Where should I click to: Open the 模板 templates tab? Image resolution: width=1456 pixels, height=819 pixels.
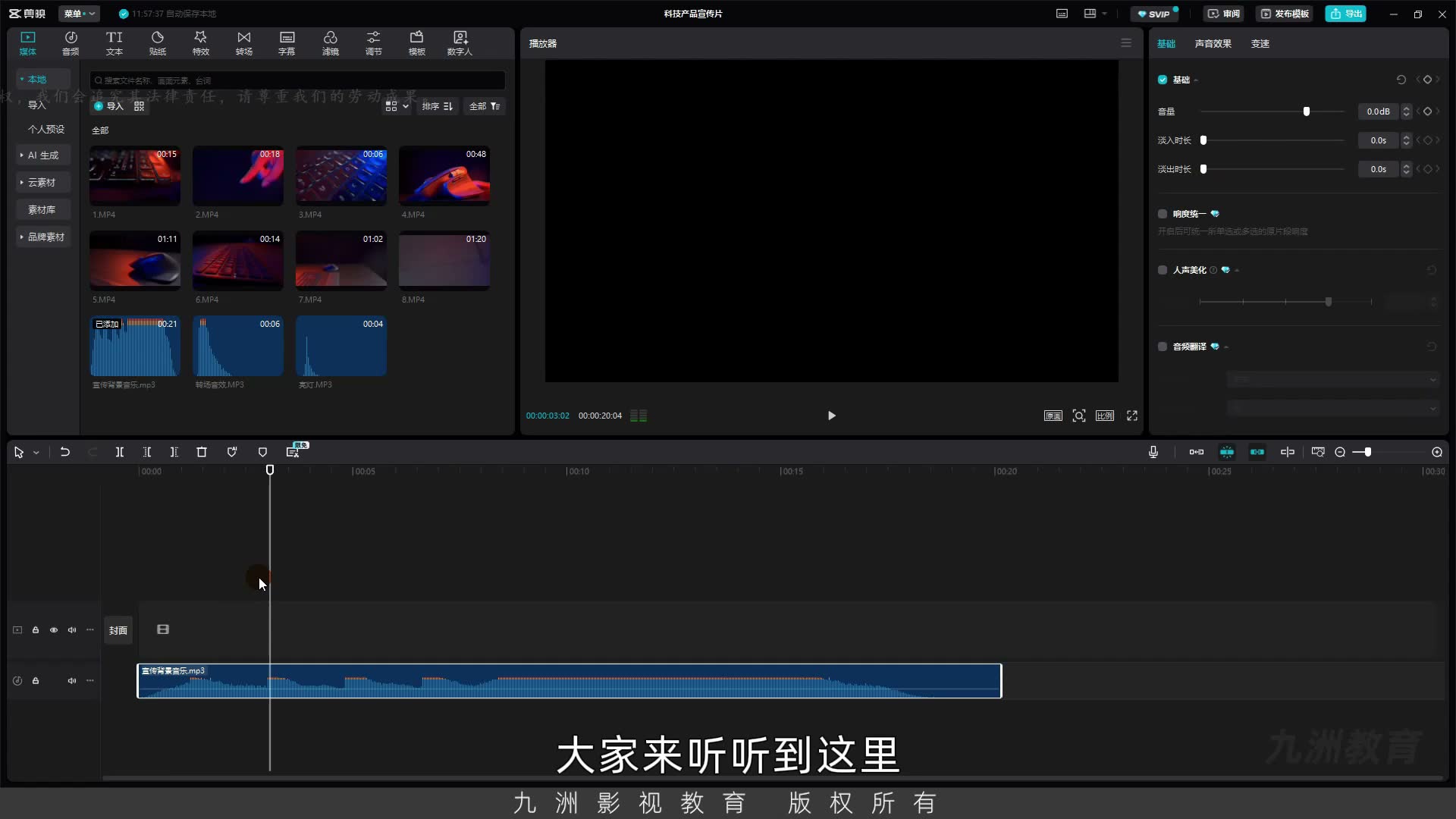[417, 43]
